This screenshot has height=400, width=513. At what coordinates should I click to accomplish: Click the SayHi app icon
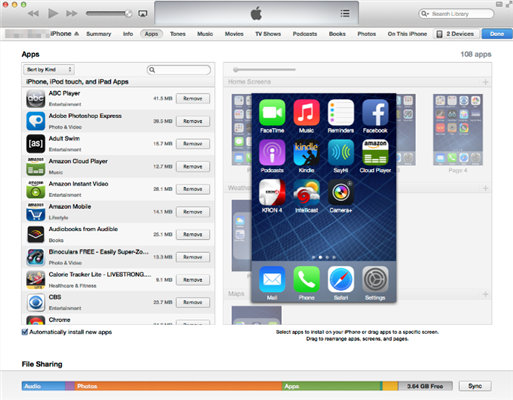coord(341,152)
